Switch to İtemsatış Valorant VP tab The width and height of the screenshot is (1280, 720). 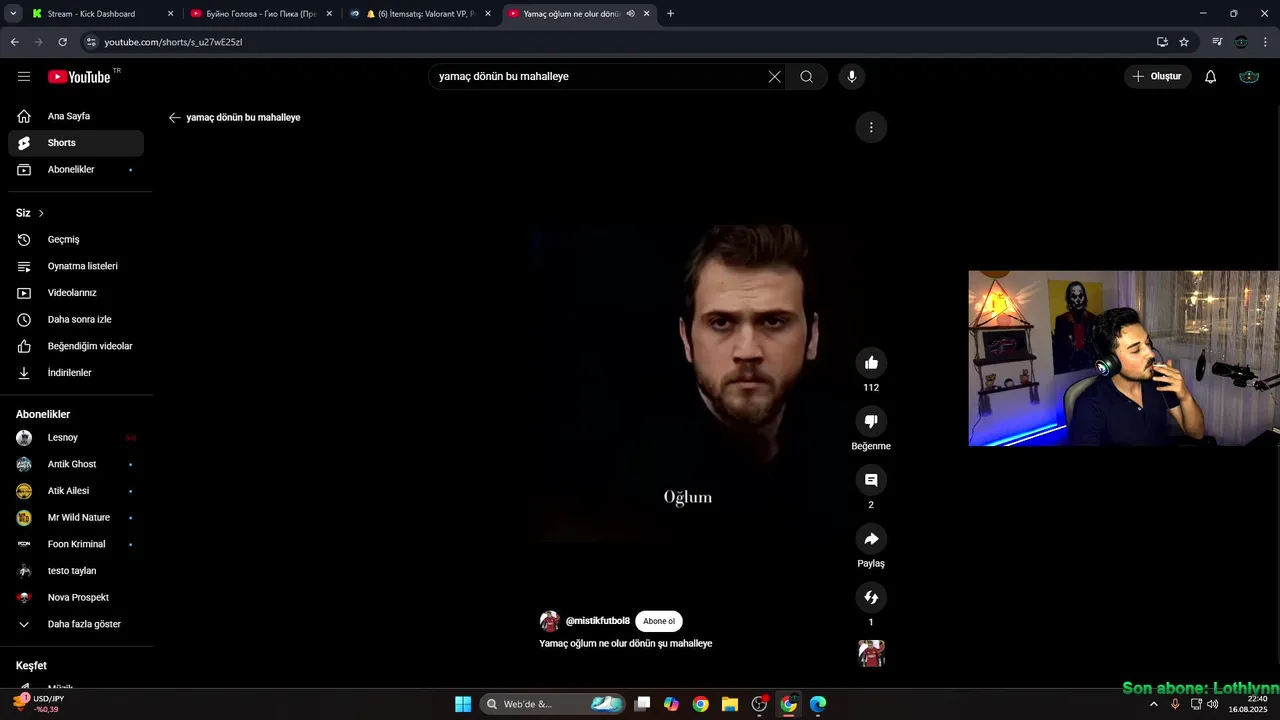click(420, 13)
